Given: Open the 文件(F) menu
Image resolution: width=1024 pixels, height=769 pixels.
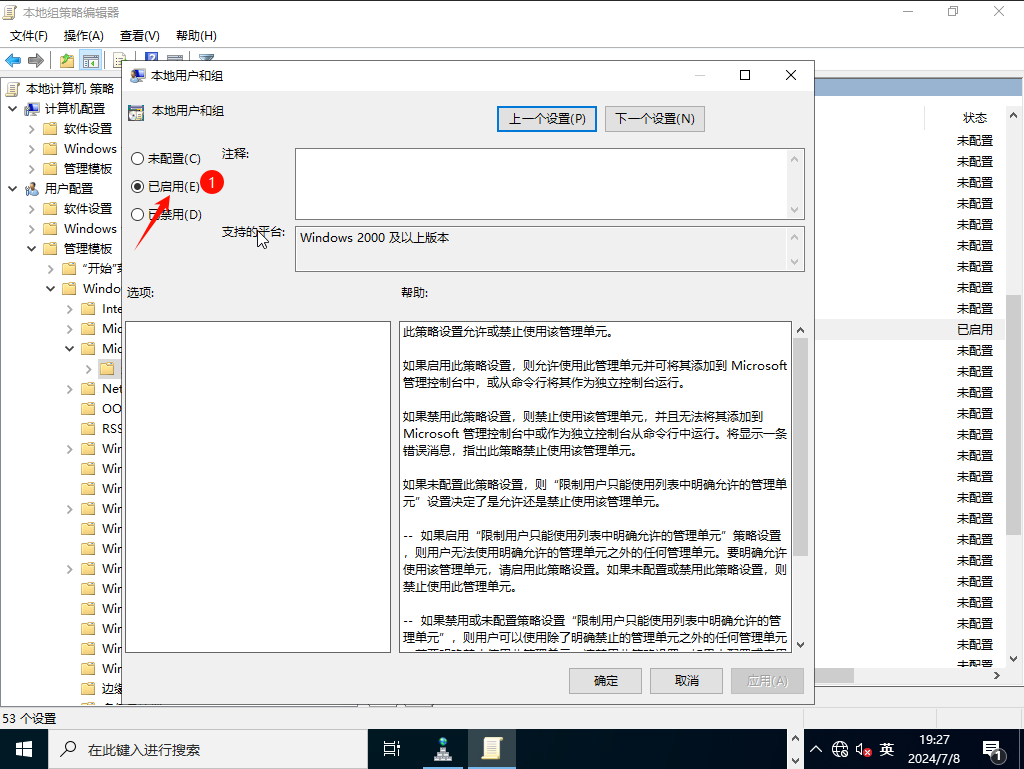Looking at the screenshot, I should 29,36.
